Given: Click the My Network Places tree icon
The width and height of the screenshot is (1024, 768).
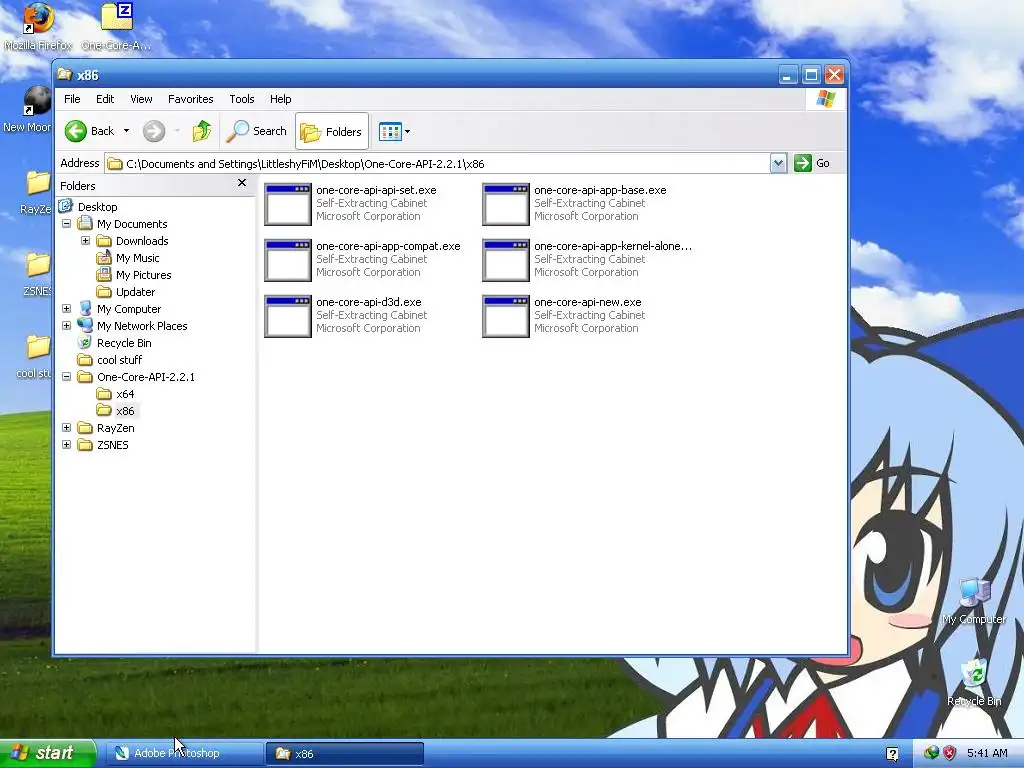Looking at the screenshot, I should pos(85,325).
